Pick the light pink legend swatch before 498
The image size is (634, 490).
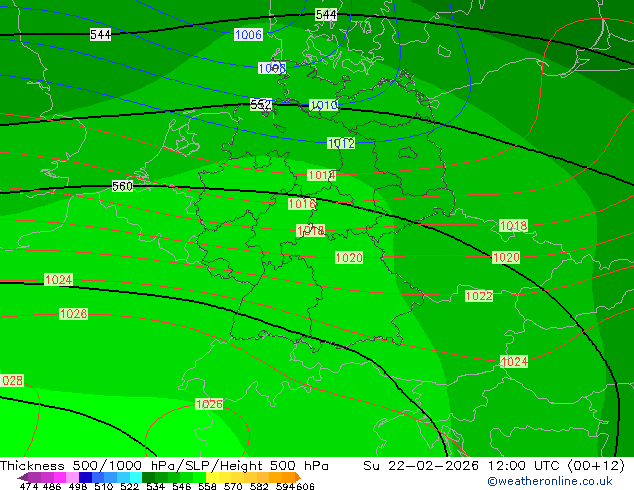[72, 477]
